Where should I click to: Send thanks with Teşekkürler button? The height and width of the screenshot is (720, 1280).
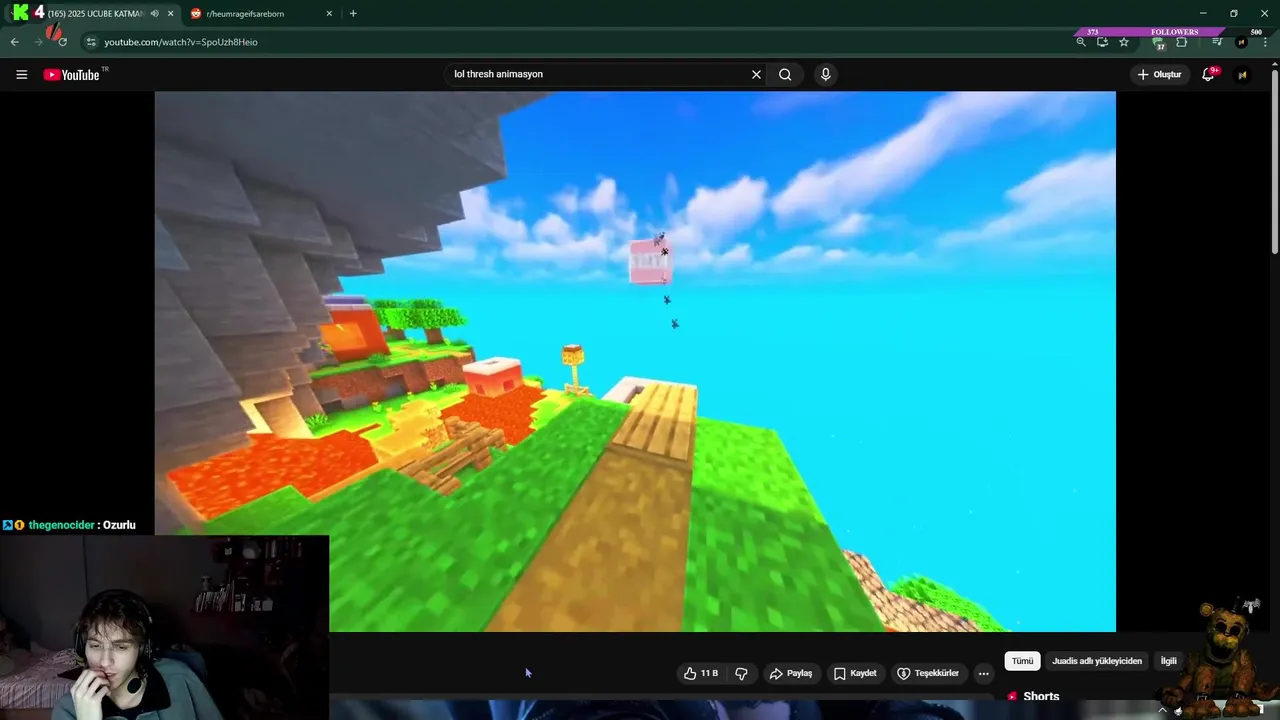pos(928,673)
